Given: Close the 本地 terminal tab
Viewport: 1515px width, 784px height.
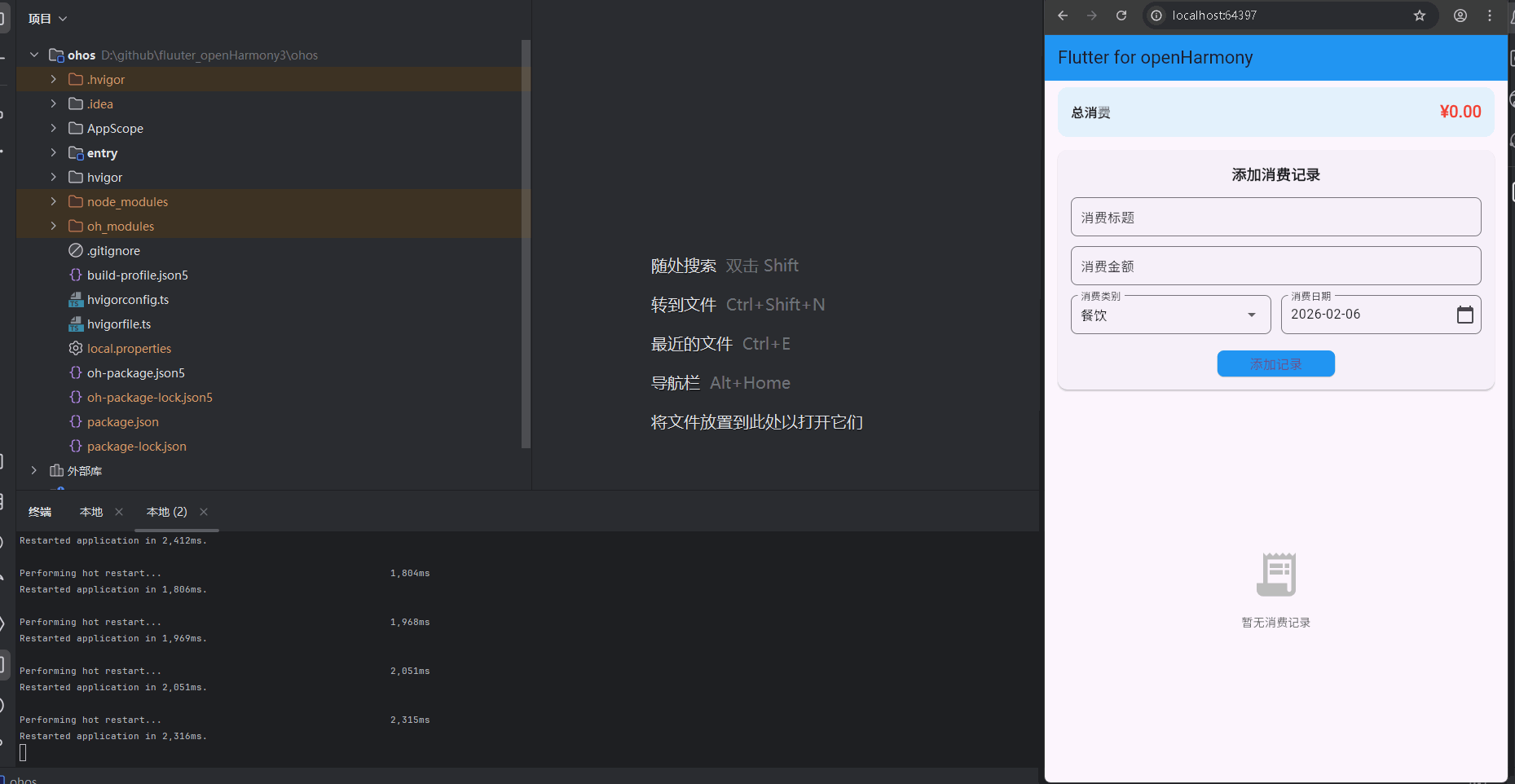Looking at the screenshot, I should (119, 512).
